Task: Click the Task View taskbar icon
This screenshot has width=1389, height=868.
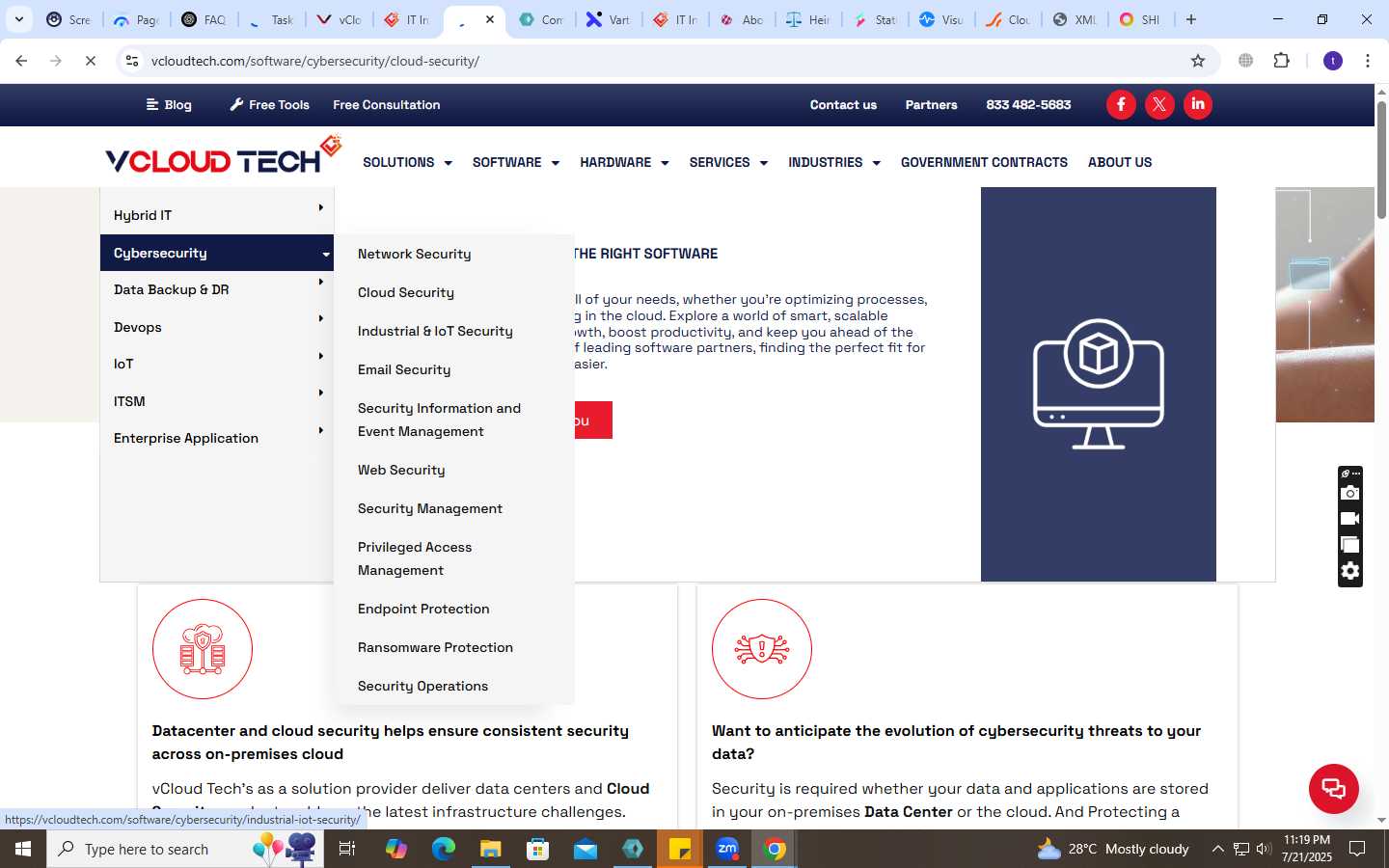Action: click(x=347, y=849)
